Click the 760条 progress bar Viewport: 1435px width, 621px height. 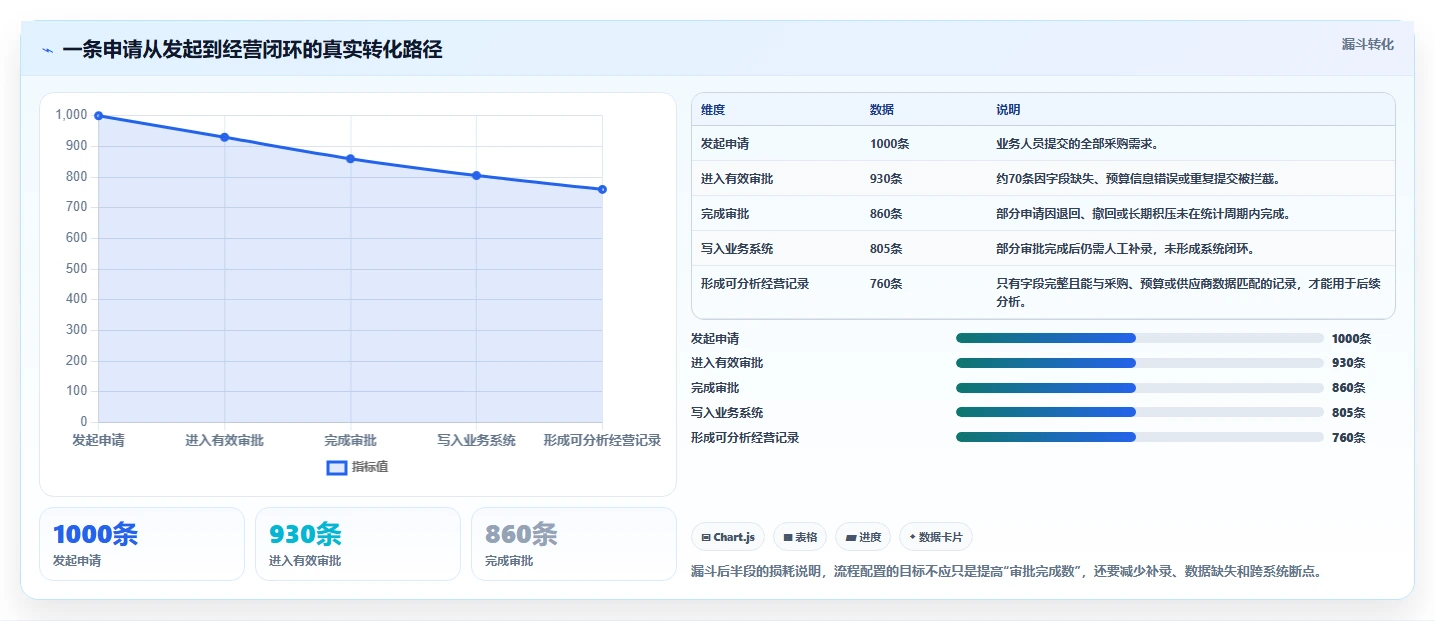click(x=1140, y=437)
